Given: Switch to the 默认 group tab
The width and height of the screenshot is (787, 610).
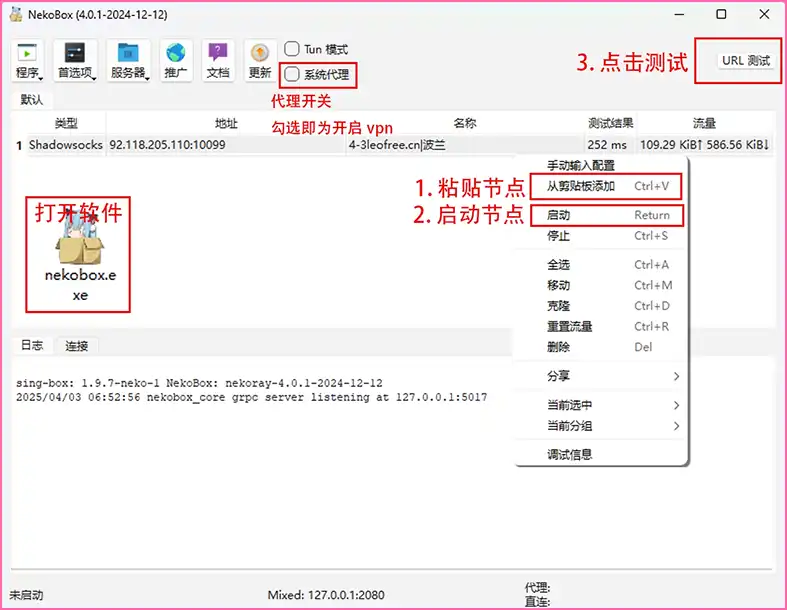Looking at the screenshot, I should pos(31,99).
